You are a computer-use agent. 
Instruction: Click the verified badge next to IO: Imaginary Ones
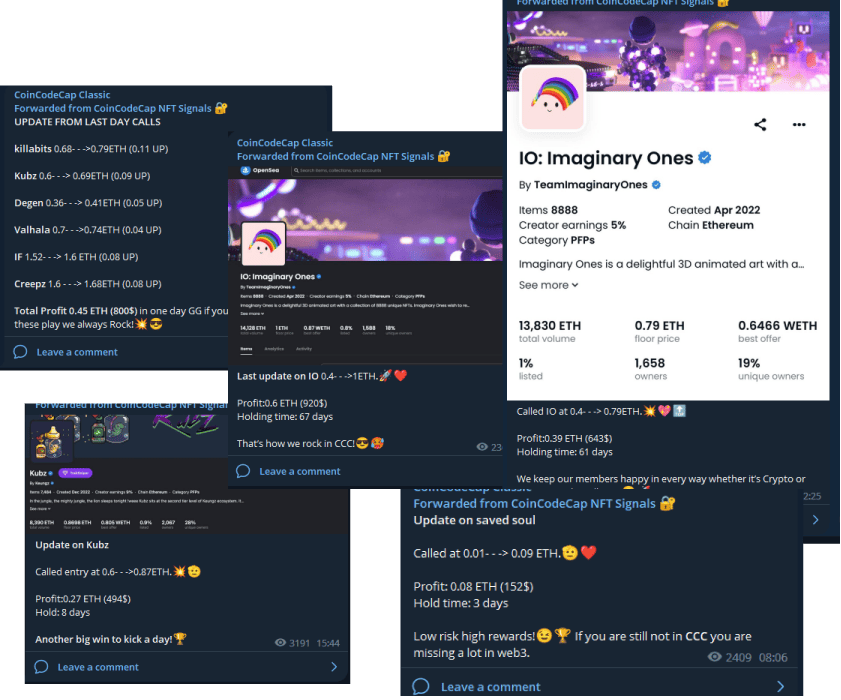[x=705, y=157]
